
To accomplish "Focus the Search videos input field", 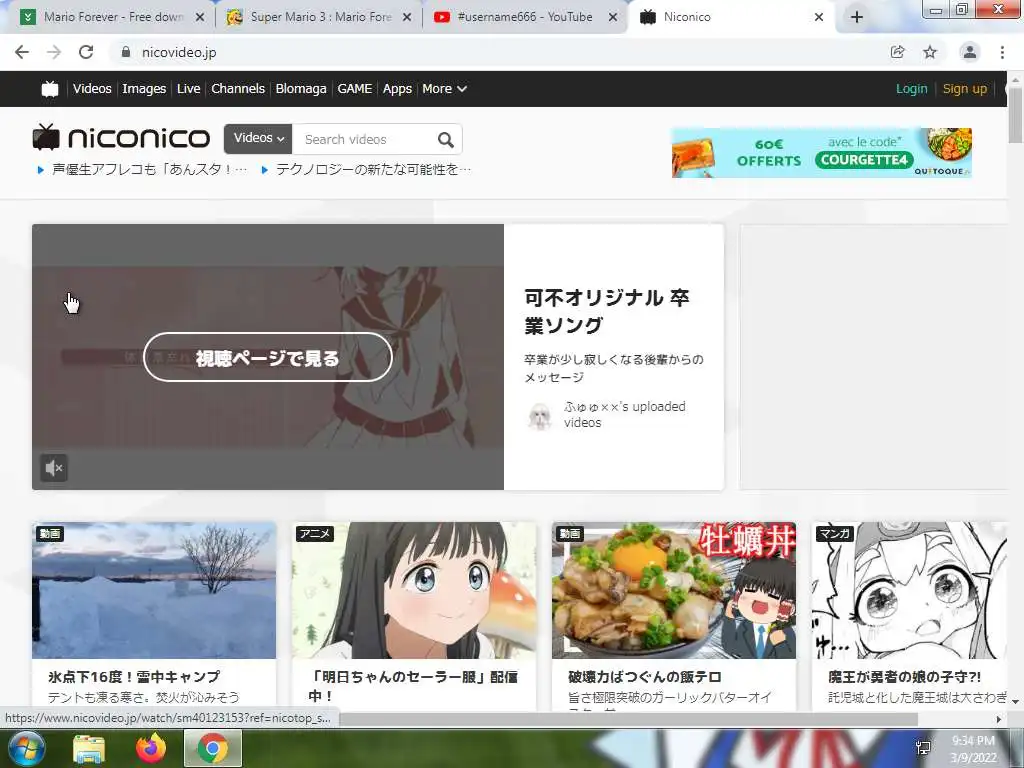I will [363, 139].
